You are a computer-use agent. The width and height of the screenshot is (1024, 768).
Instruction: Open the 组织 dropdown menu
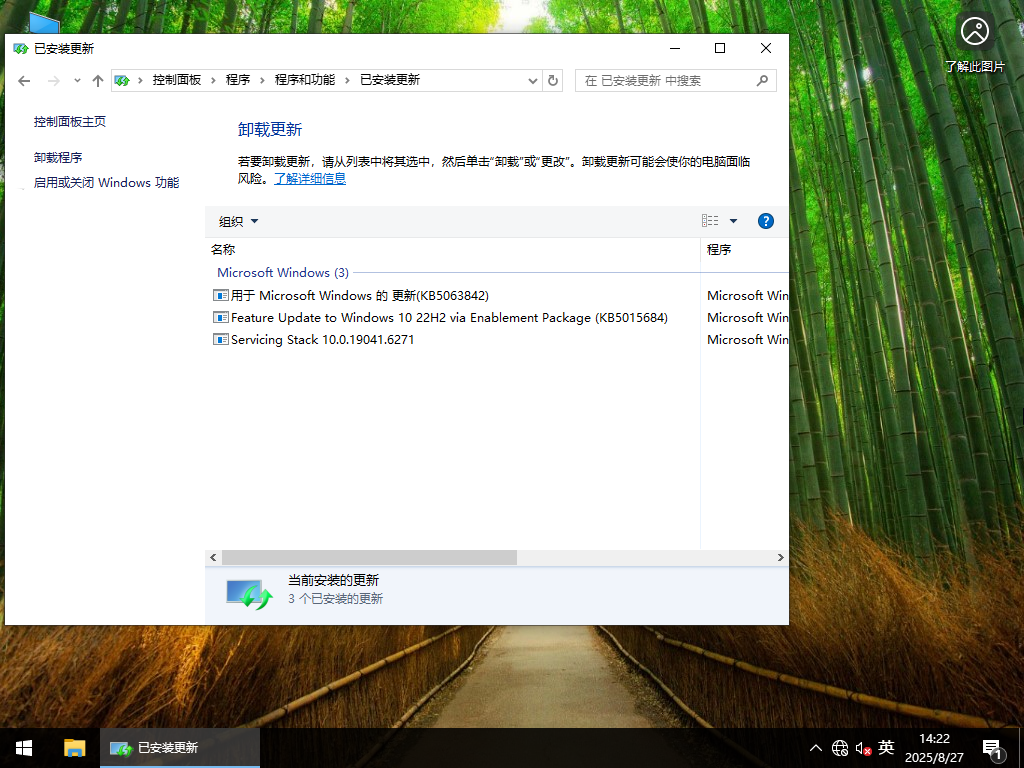point(238,221)
